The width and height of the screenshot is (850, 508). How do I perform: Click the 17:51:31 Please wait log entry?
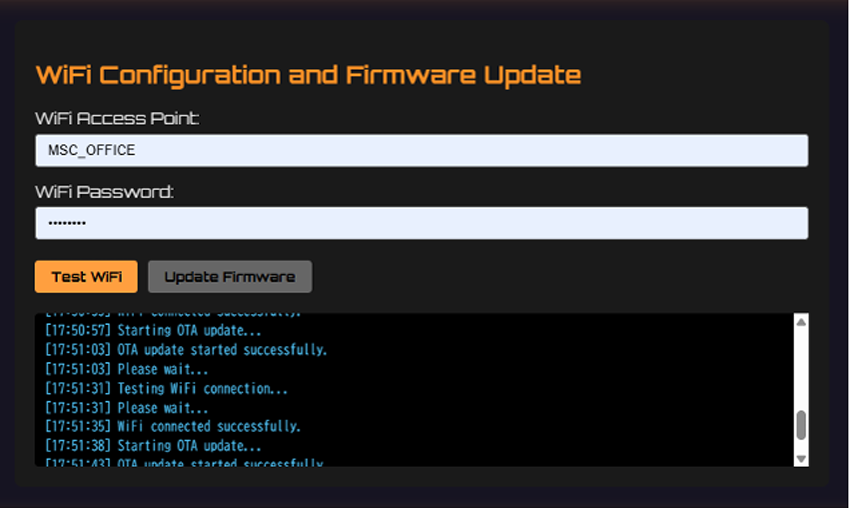coord(127,408)
